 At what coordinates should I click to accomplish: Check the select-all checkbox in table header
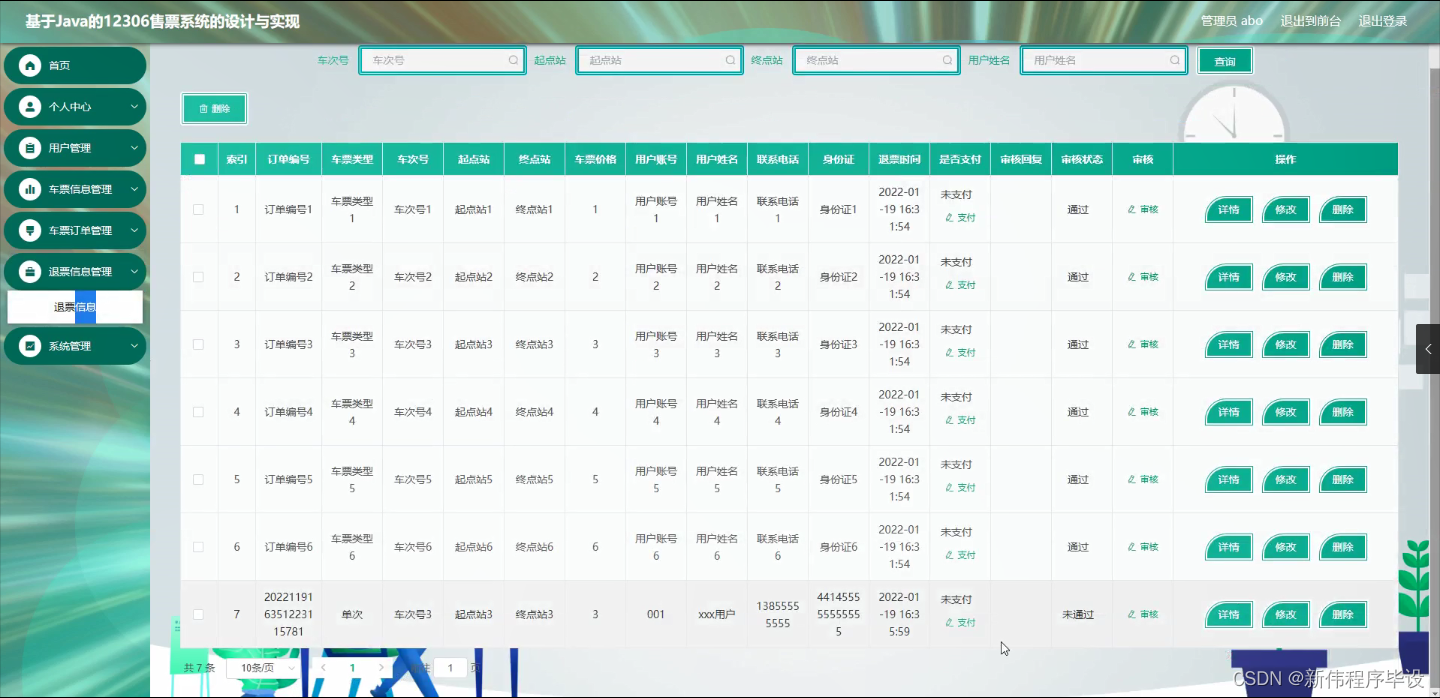[x=199, y=158]
